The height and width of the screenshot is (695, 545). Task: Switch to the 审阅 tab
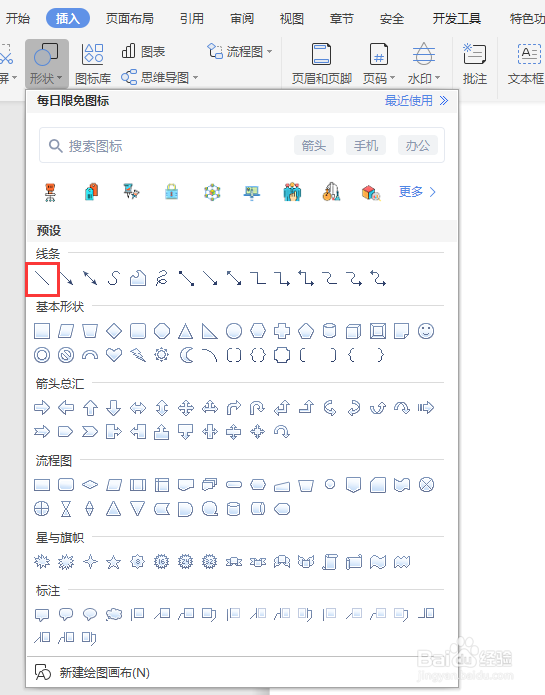click(x=242, y=18)
